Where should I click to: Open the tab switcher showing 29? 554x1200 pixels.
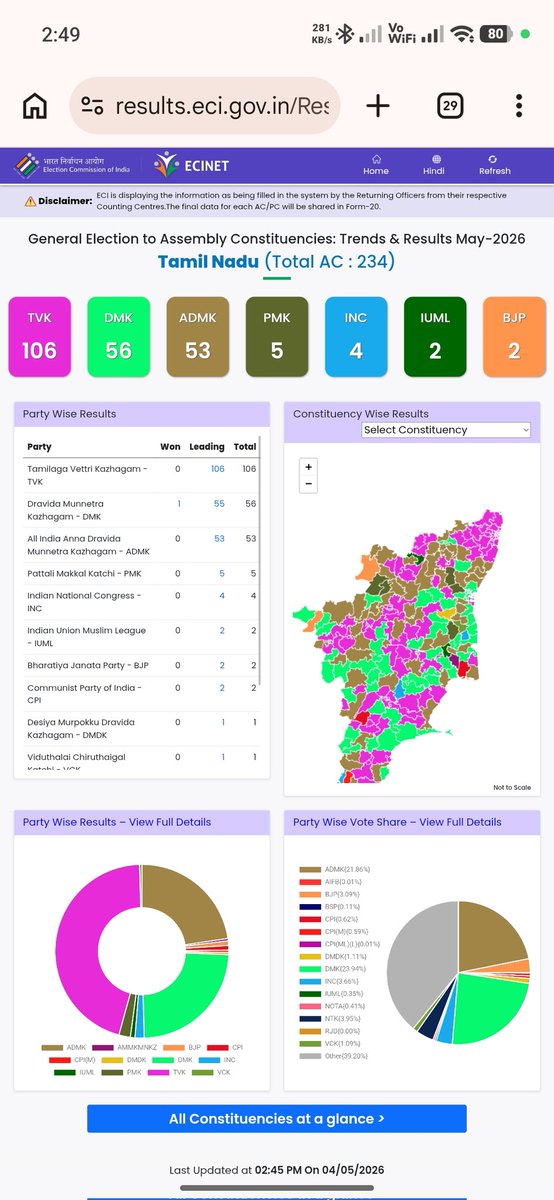[x=450, y=106]
